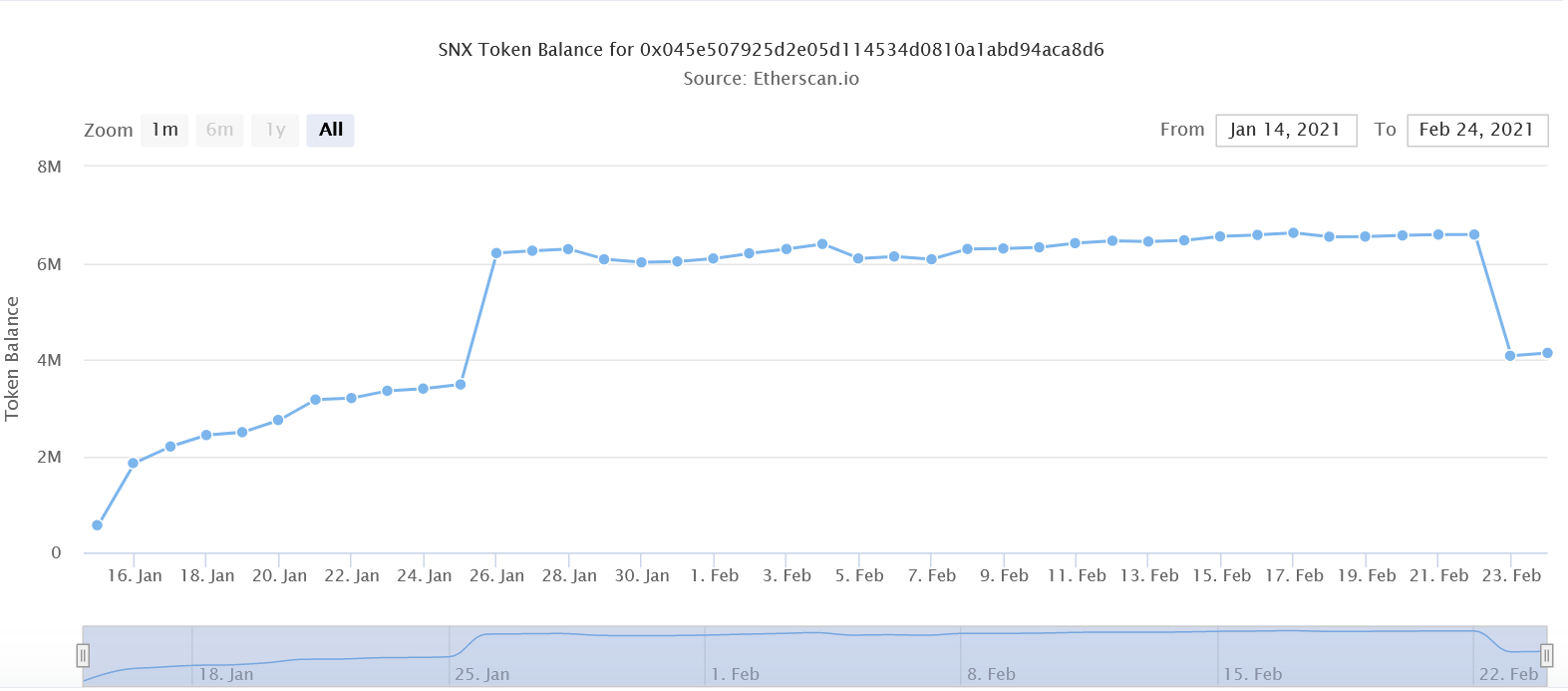Grab the right navigator handle
This screenshot has width=1568, height=691.
[x=1546, y=655]
